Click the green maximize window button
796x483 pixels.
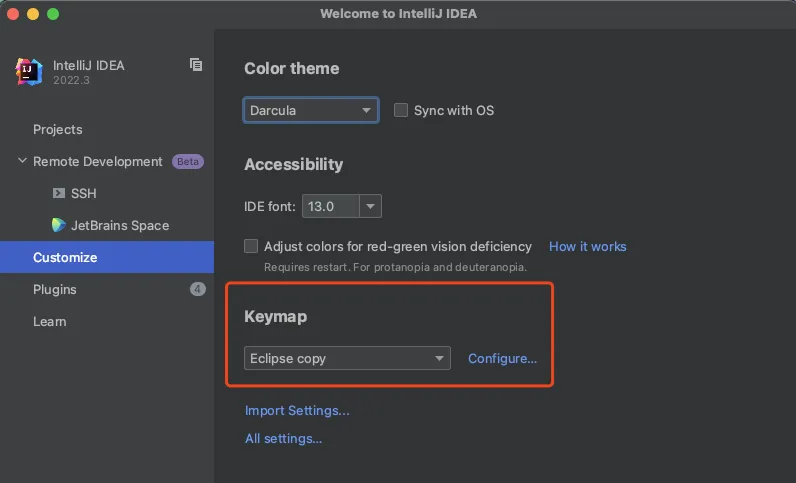click(53, 14)
